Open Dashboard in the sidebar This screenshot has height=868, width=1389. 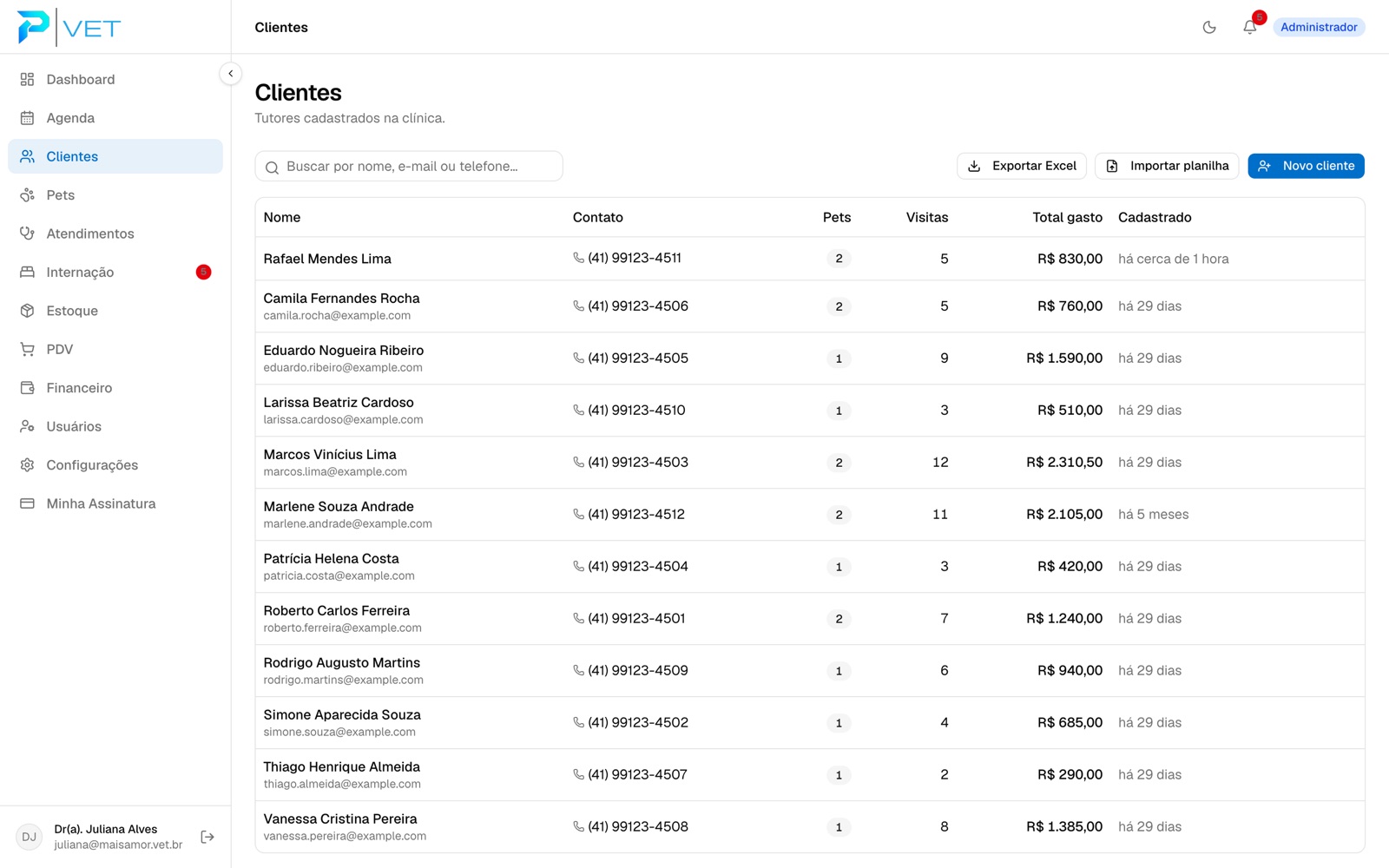[115, 79]
